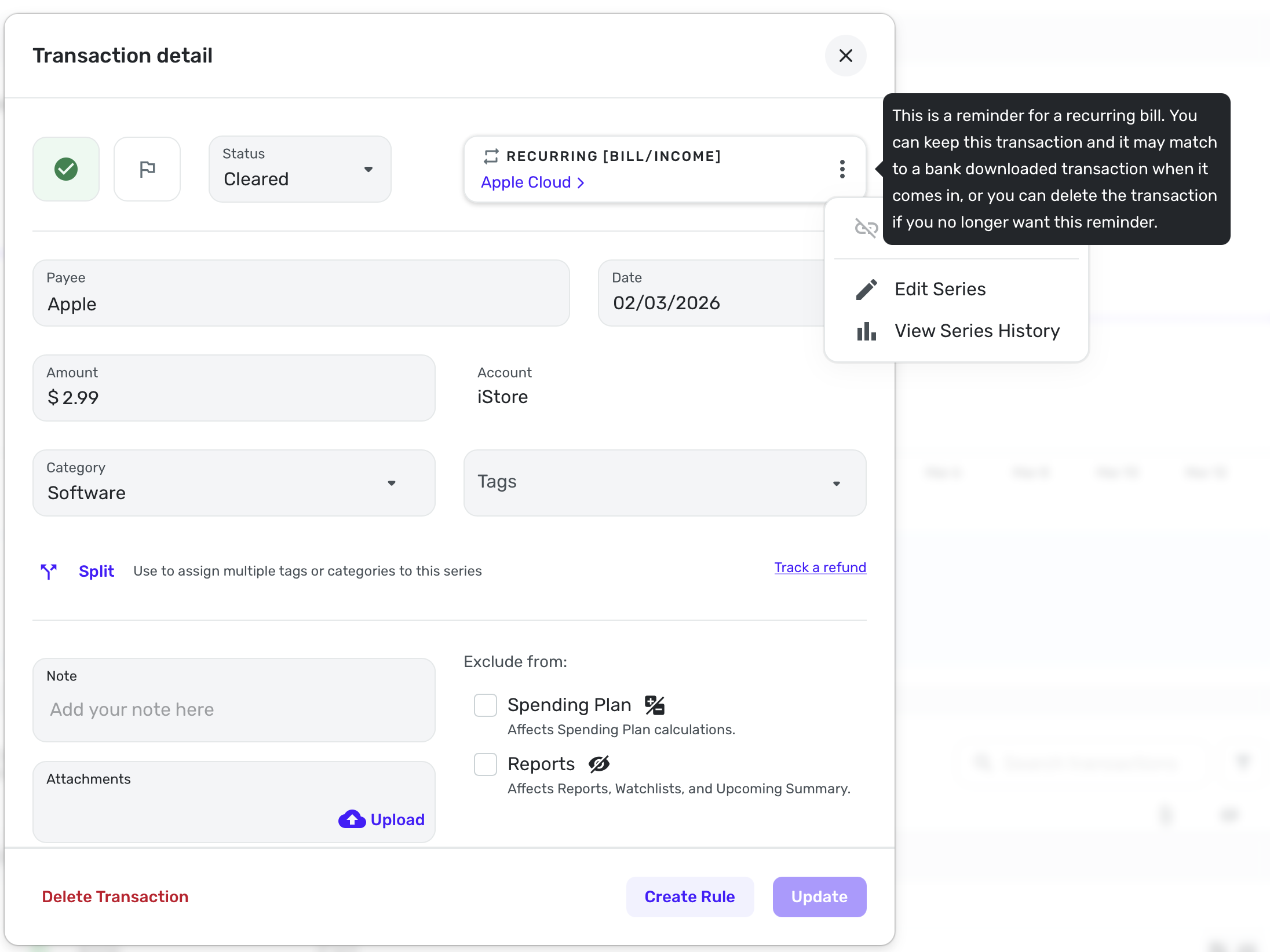Click the green reviewed checkmark icon

[x=66, y=169]
